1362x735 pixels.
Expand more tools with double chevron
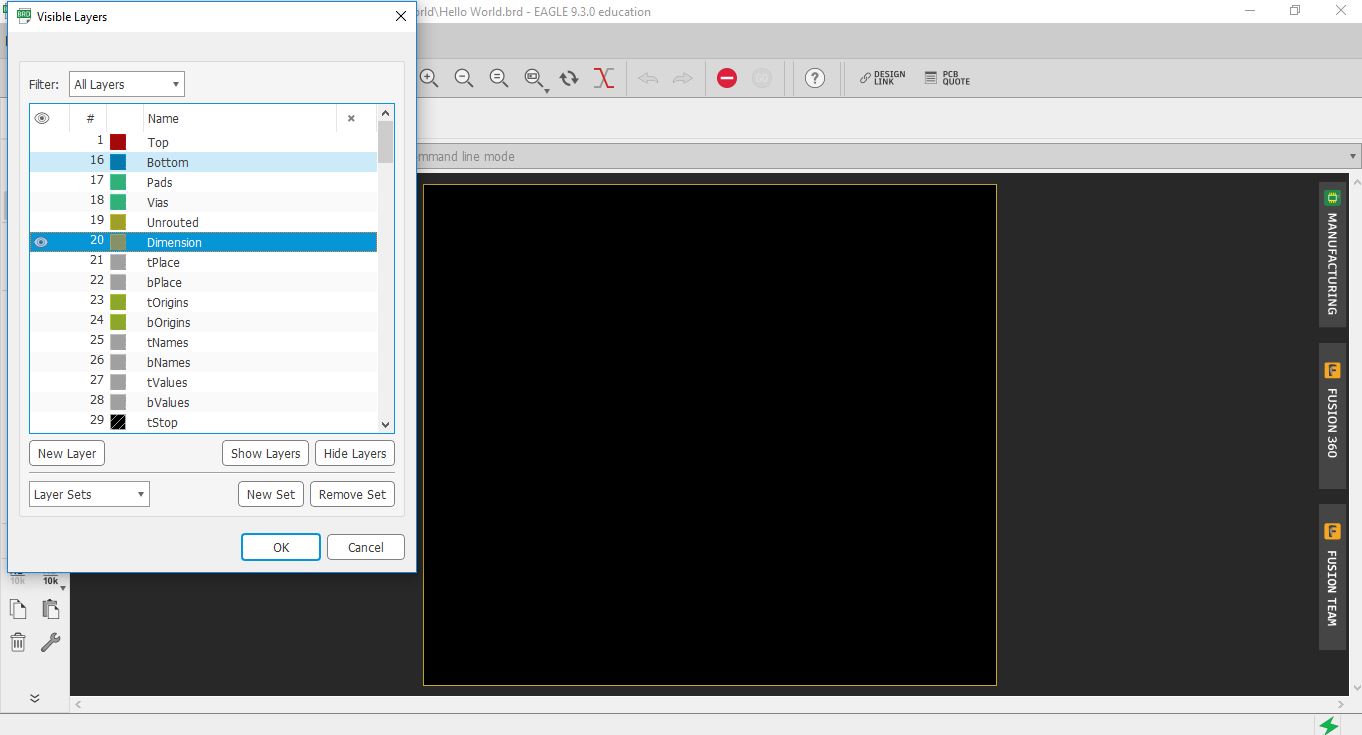click(x=34, y=698)
